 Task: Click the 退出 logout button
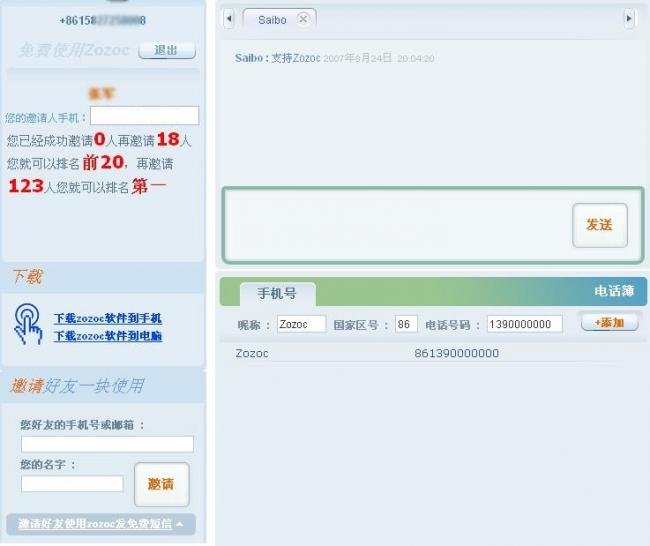167,50
